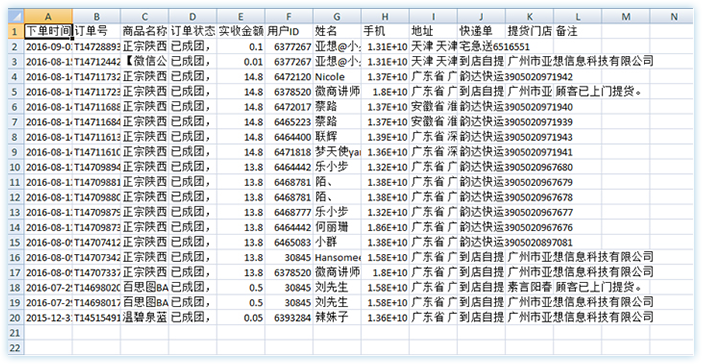Select the cell containing Nicole
This screenshot has width=702, height=364.
337,77
